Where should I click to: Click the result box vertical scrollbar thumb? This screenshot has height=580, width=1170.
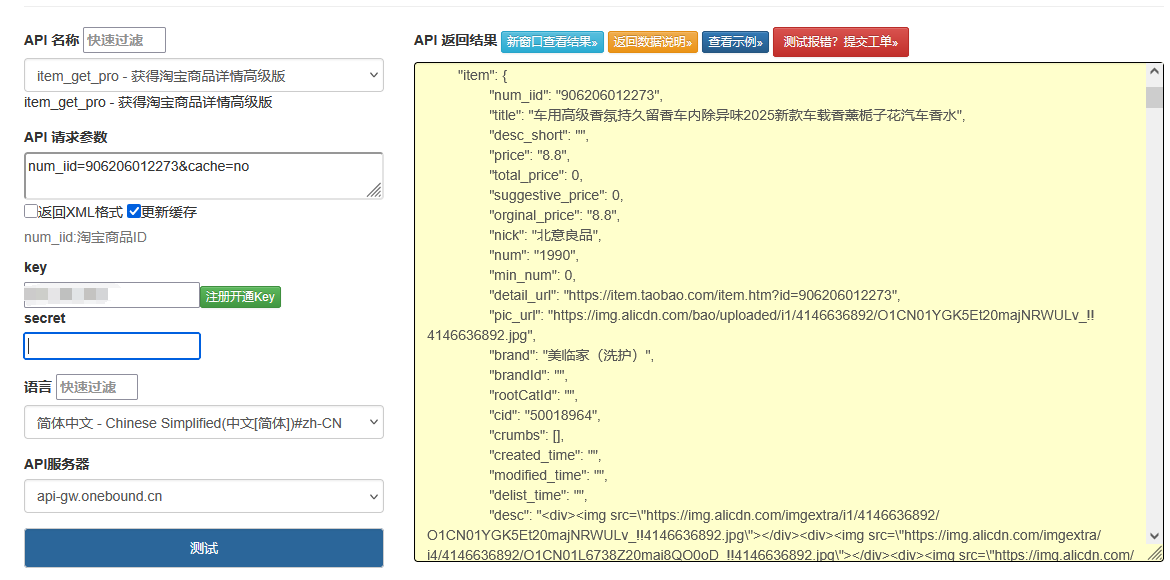point(1154,97)
